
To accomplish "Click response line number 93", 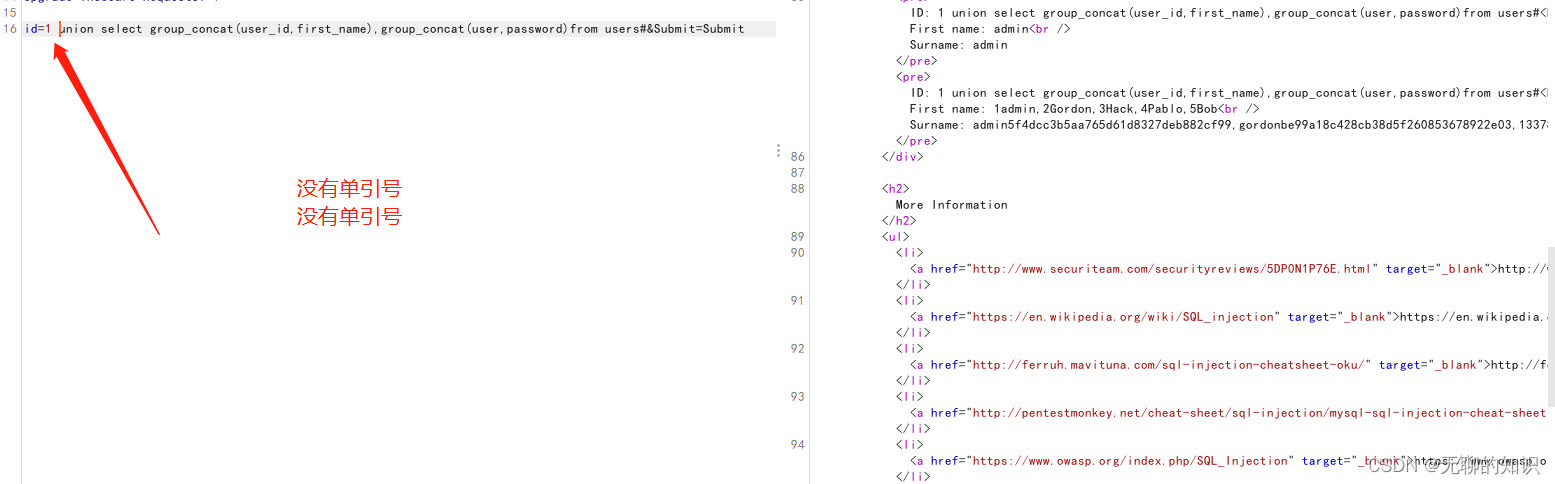I will 797,397.
